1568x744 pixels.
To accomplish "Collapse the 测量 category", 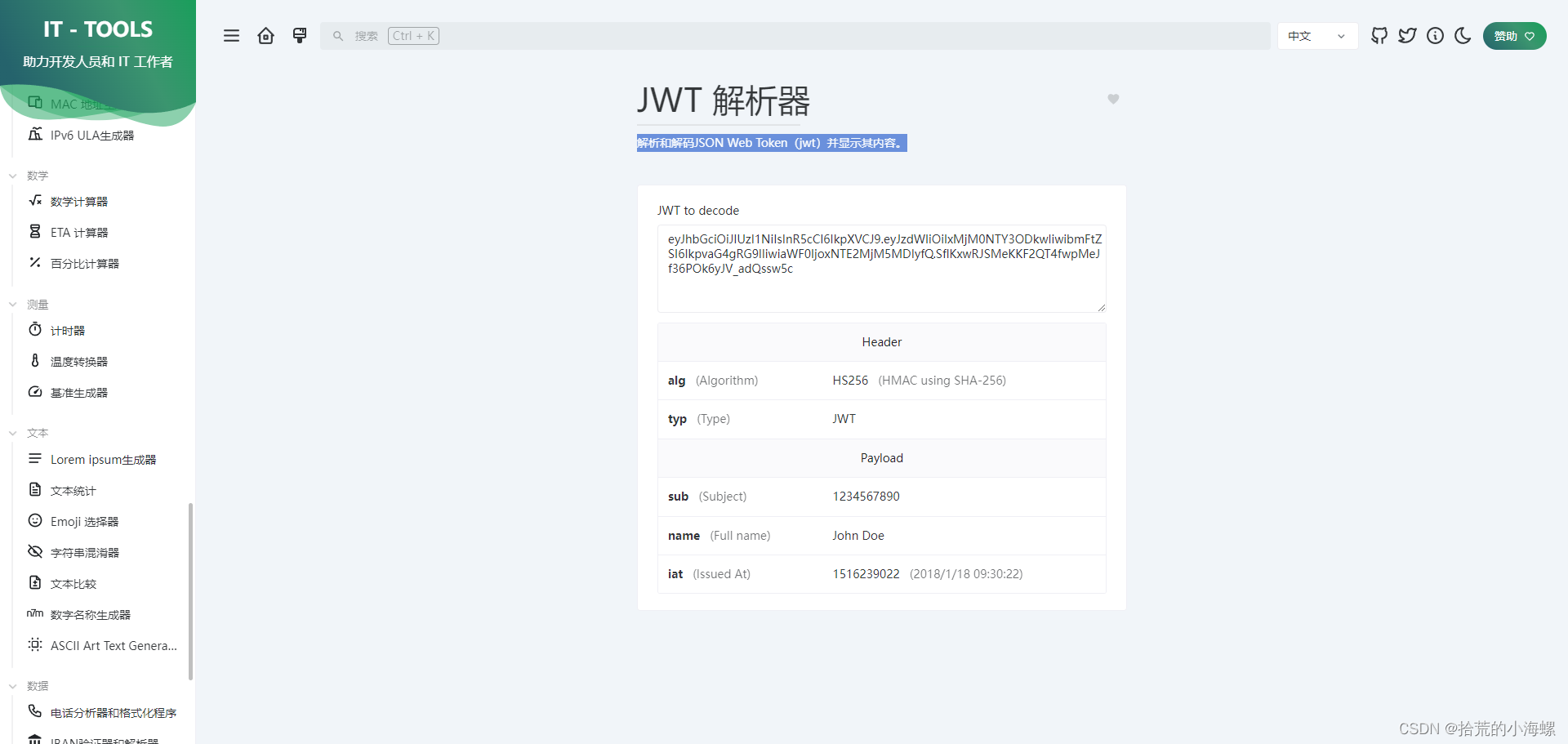I will pos(29,305).
